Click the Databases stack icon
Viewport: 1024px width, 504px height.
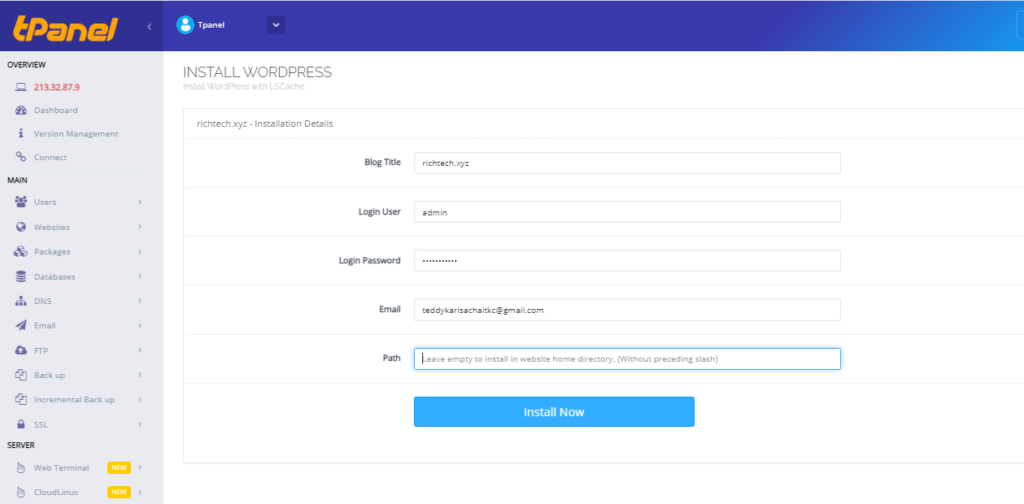point(20,276)
